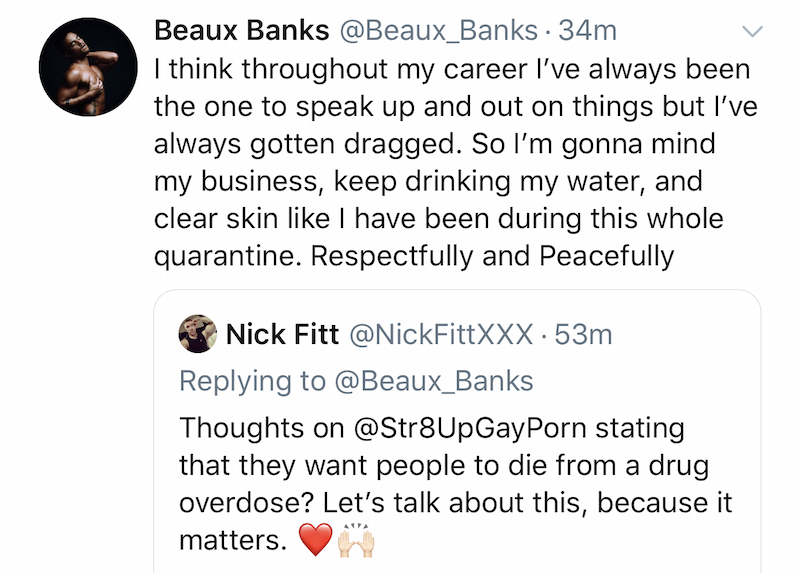The image size is (800, 573).
Task: Click the 'Respectfully and Peacefully' closing line
Action: click(x=492, y=256)
